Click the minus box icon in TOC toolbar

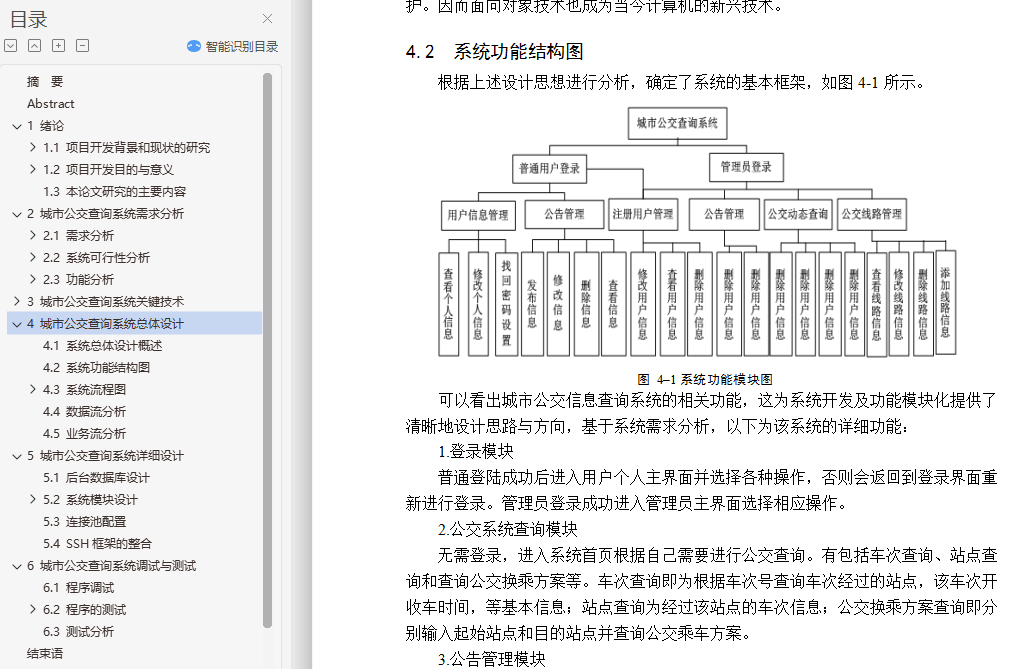click(x=83, y=46)
